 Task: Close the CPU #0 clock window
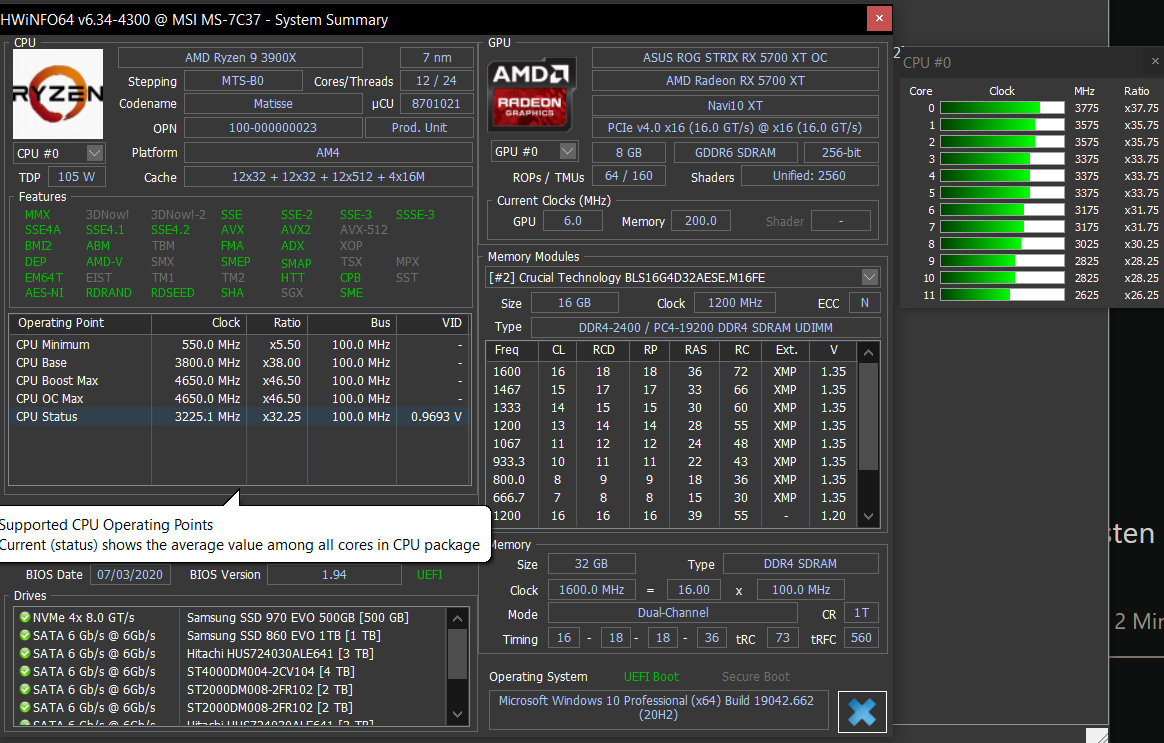pos(1155,62)
